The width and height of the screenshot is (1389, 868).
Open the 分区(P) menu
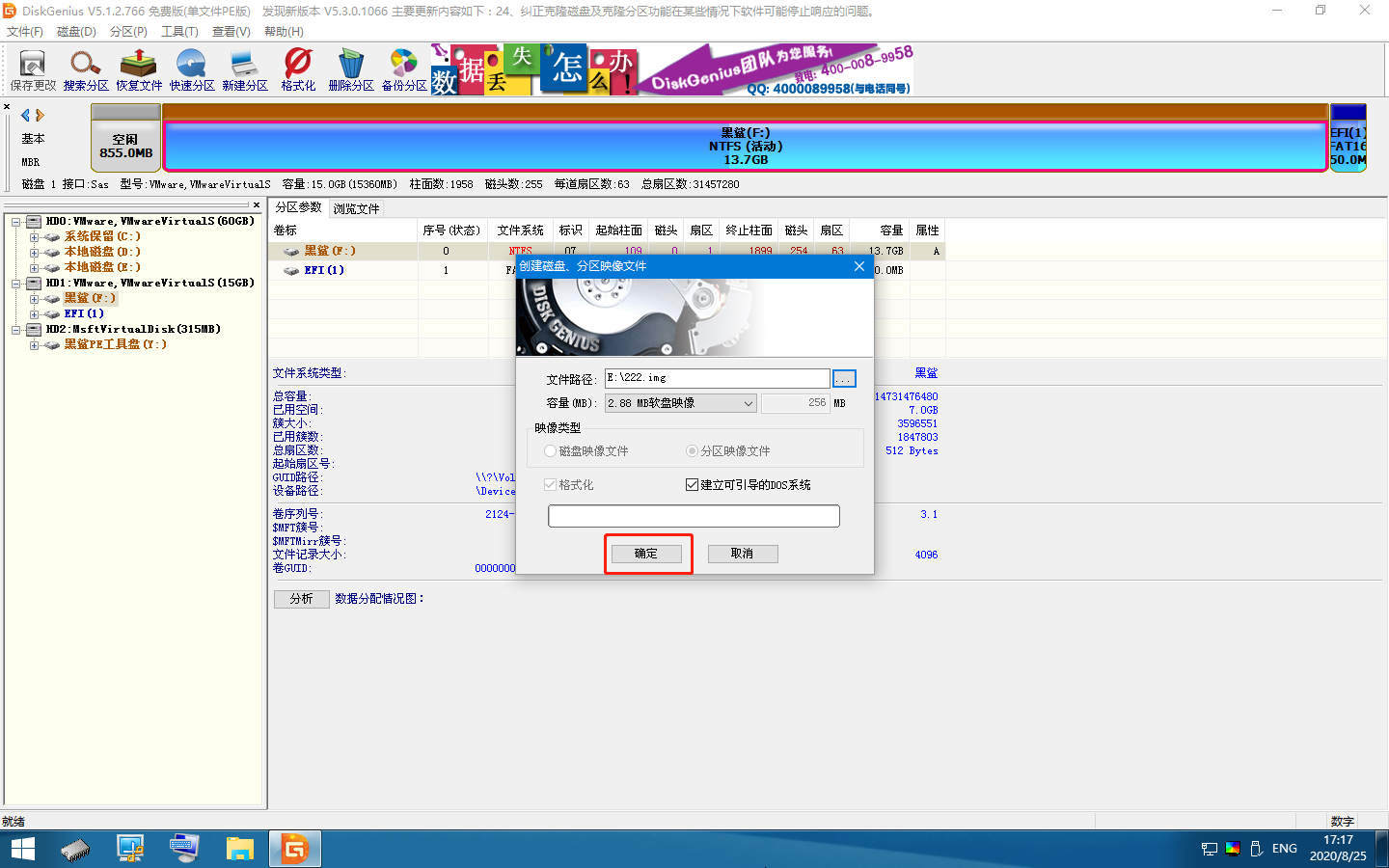pos(128,32)
